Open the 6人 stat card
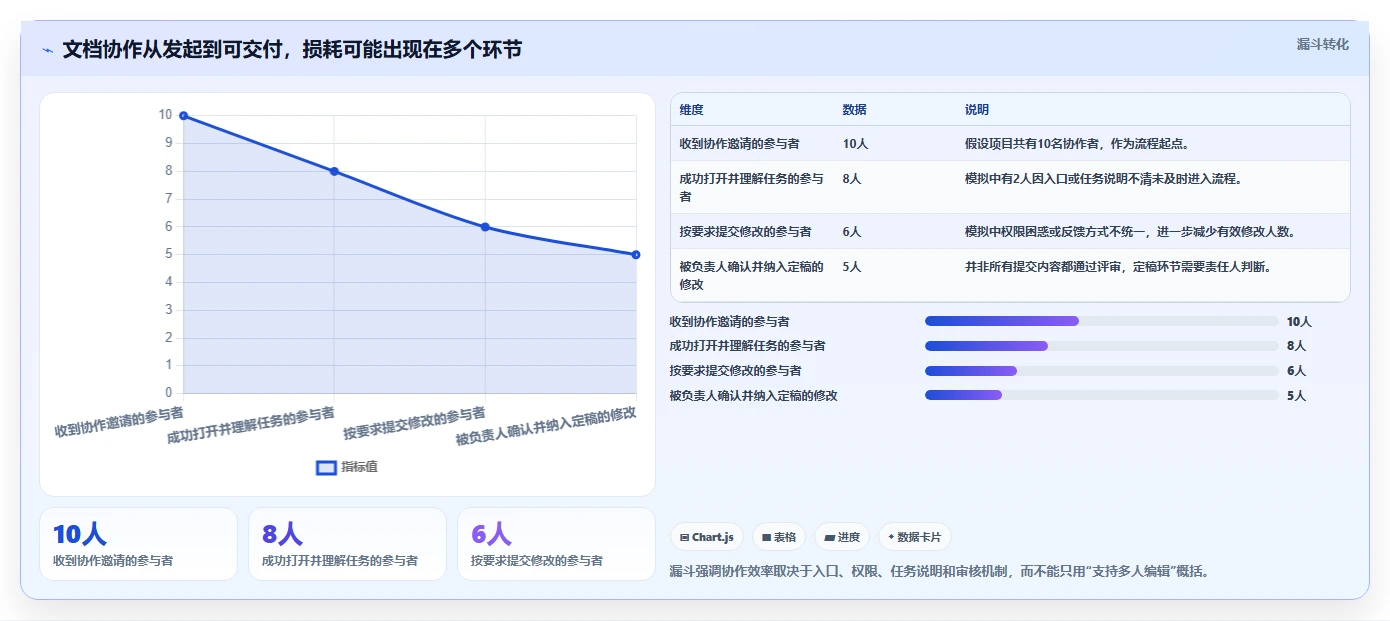Viewport: 1390px width, 621px height. 556,544
